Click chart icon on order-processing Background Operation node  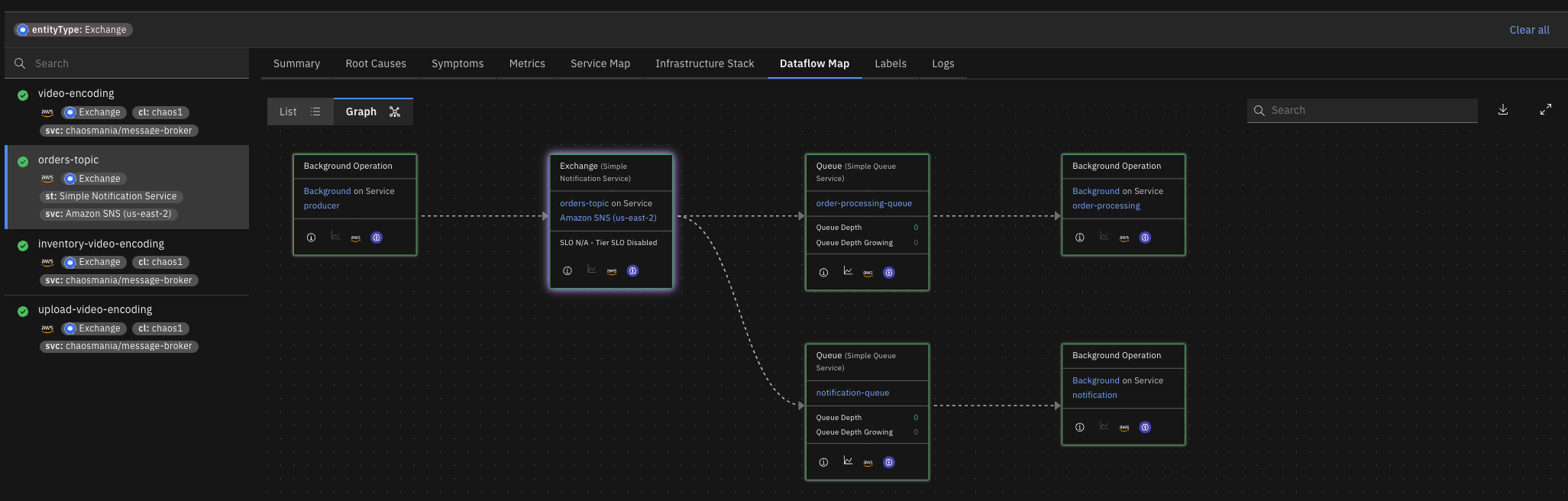coord(1104,236)
